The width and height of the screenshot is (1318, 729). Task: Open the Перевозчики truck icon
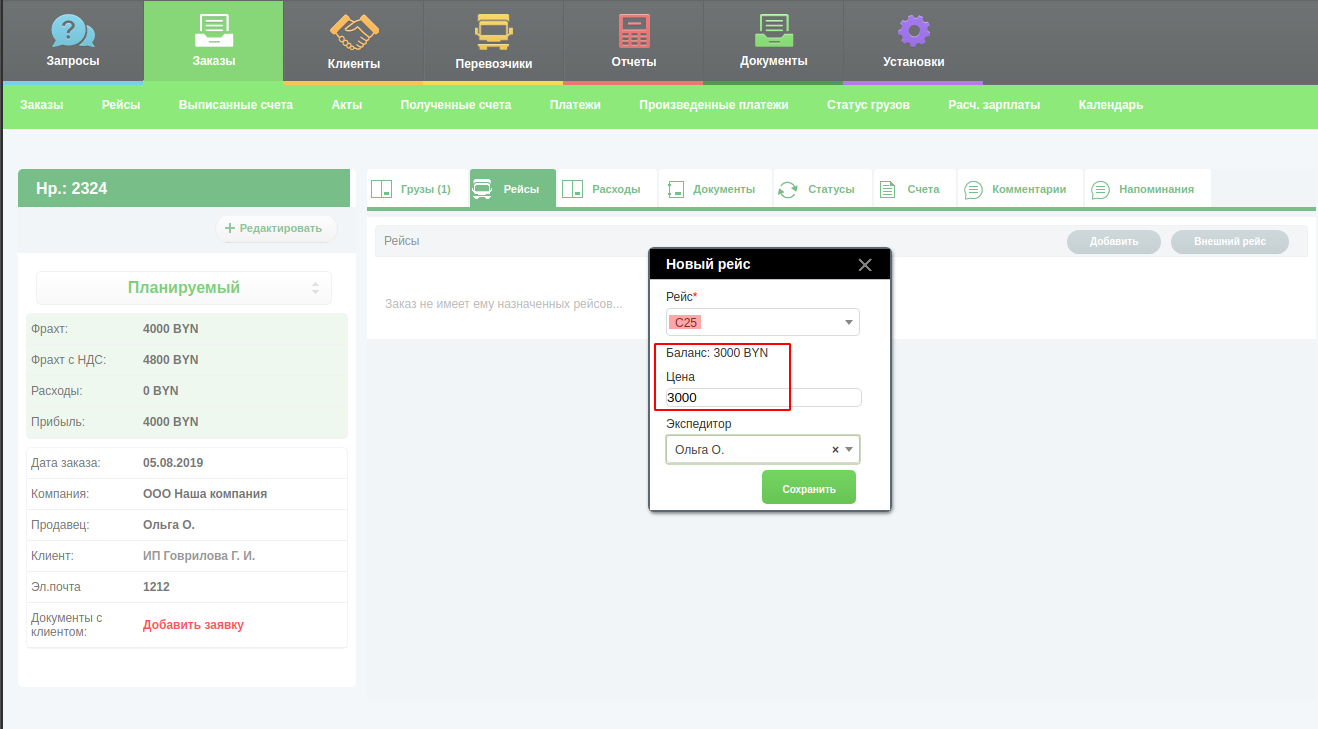pos(493,32)
